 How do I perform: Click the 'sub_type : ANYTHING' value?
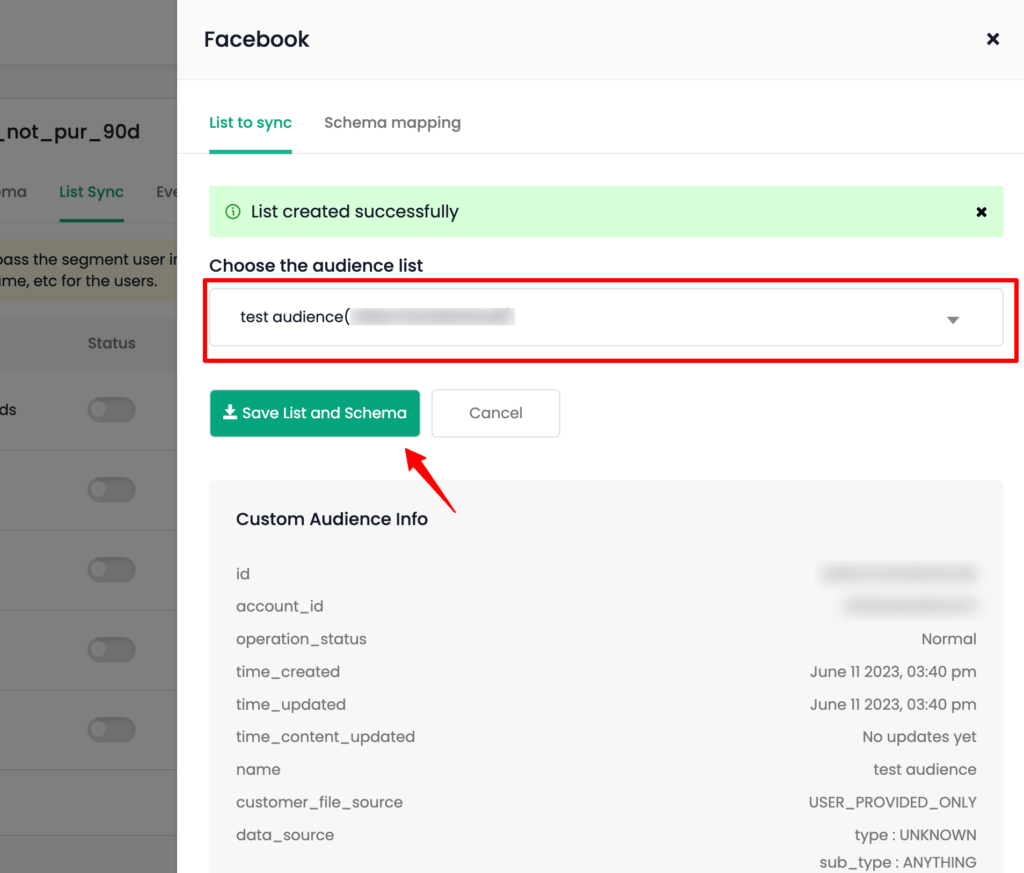click(898, 863)
